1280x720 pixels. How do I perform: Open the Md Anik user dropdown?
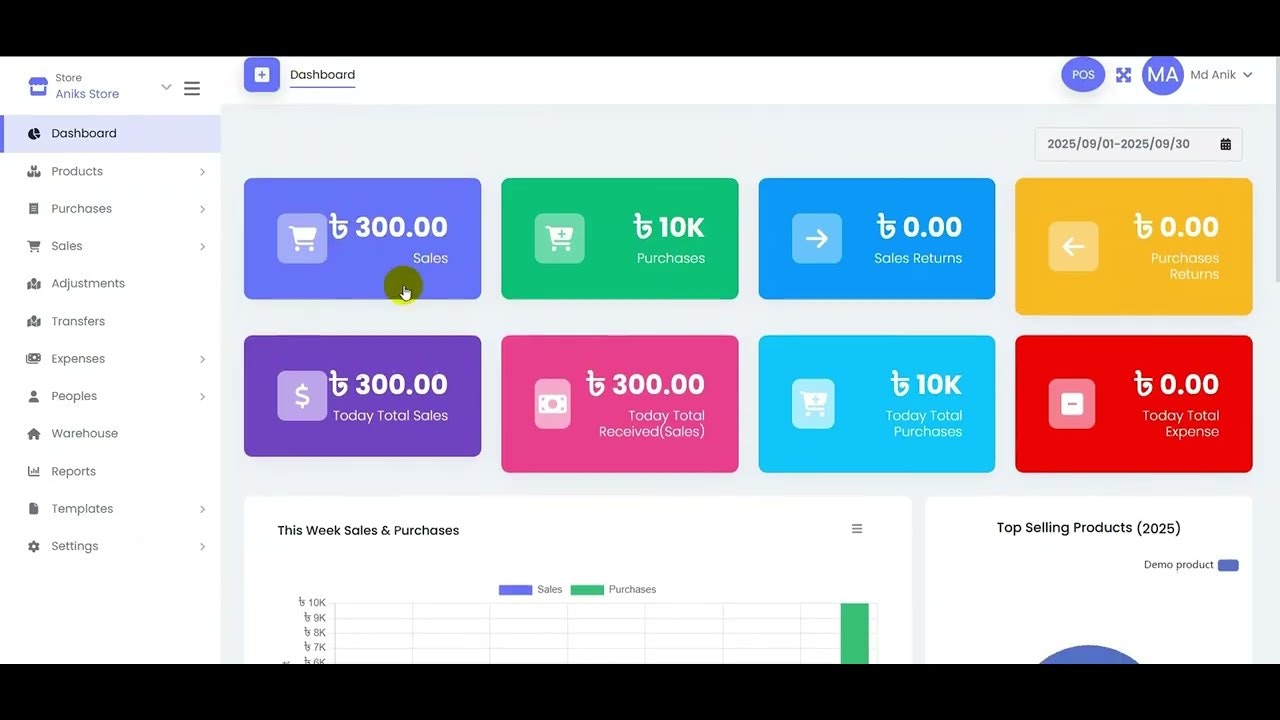pos(1221,75)
